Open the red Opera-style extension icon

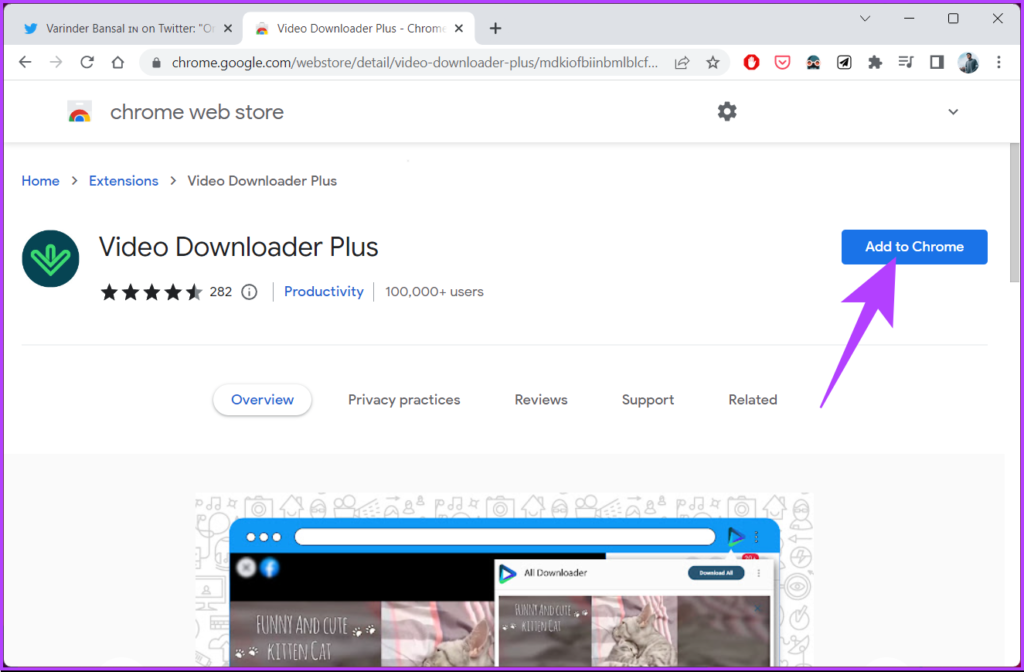[751, 63]
